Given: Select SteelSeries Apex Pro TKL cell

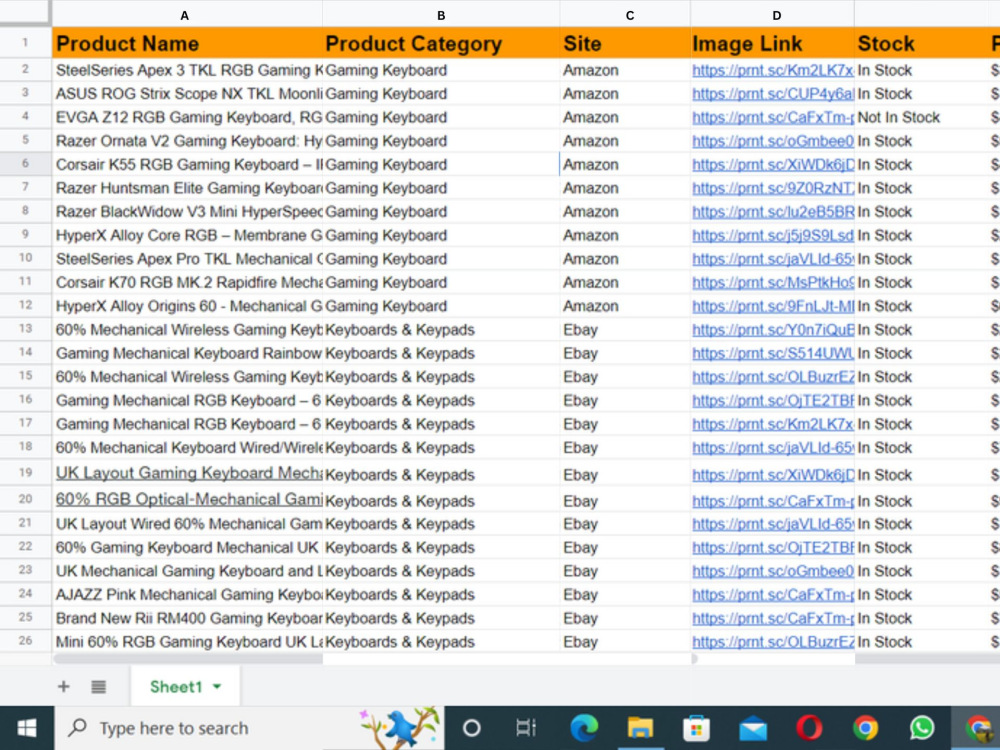Looking at the screenshot, I should [x=188, y=259].
